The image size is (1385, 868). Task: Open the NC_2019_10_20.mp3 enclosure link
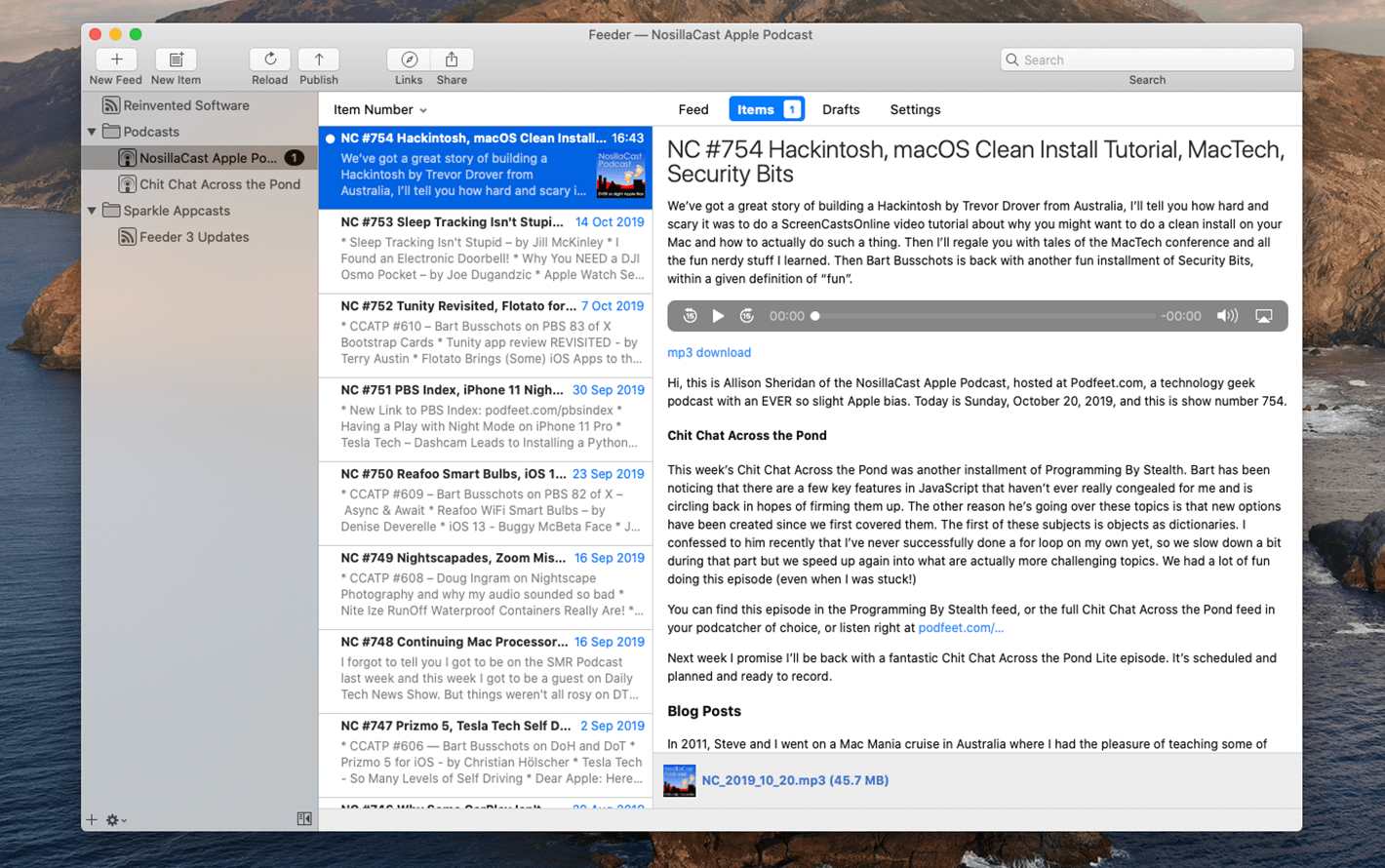[795, 780]
